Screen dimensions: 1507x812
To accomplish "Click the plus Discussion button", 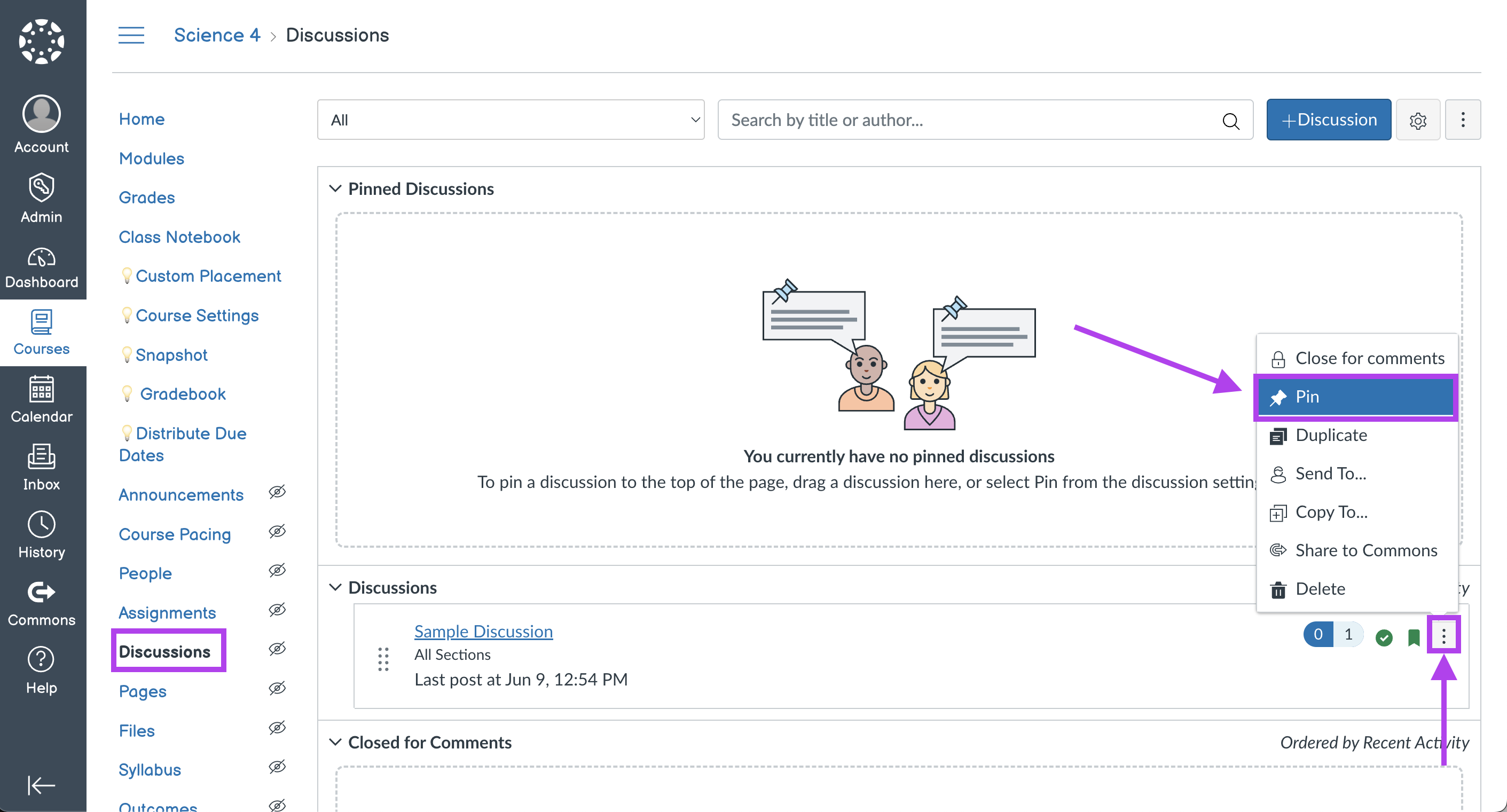I will point(1328,120).
